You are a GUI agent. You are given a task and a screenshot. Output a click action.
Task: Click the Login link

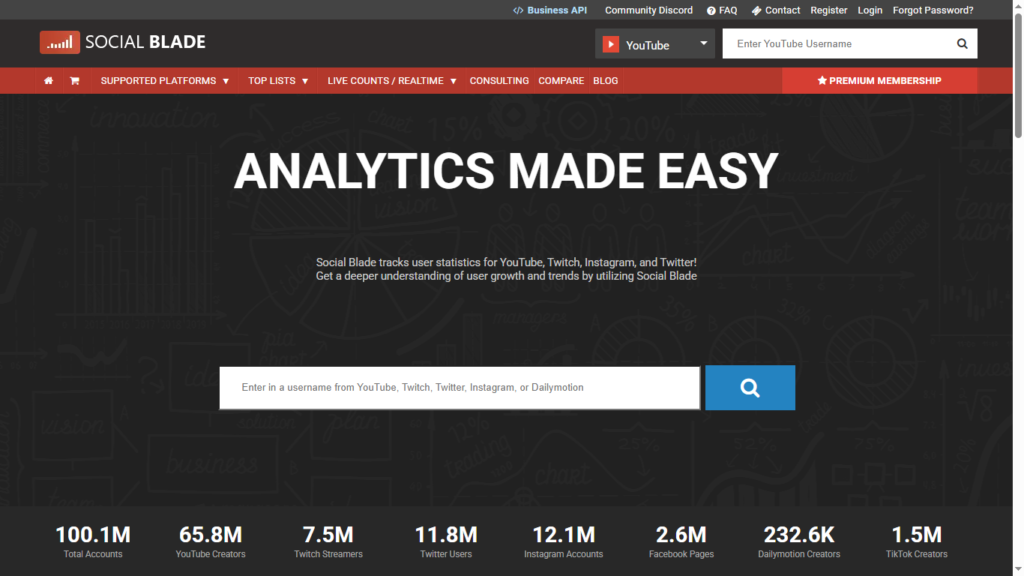point(870,10)
